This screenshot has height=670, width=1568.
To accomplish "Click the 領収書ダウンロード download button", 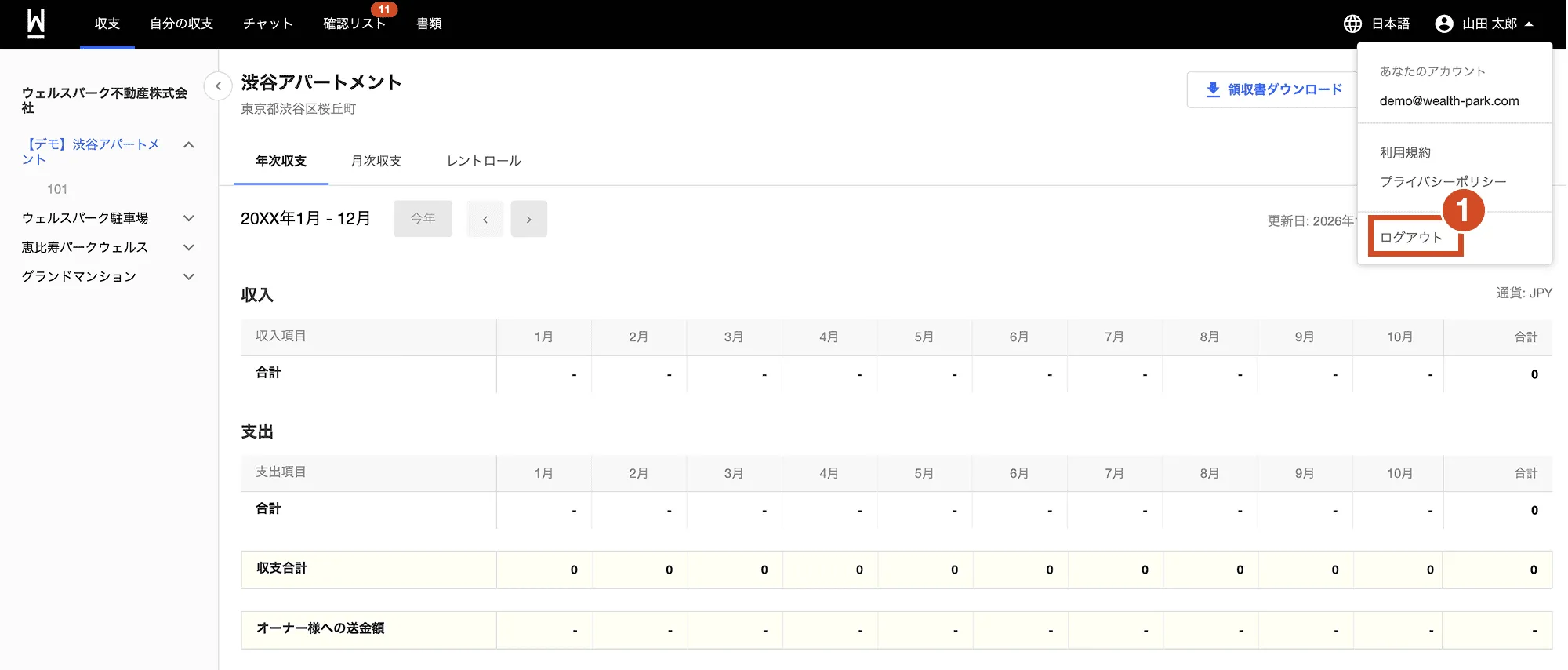I will pos(1273,89).
